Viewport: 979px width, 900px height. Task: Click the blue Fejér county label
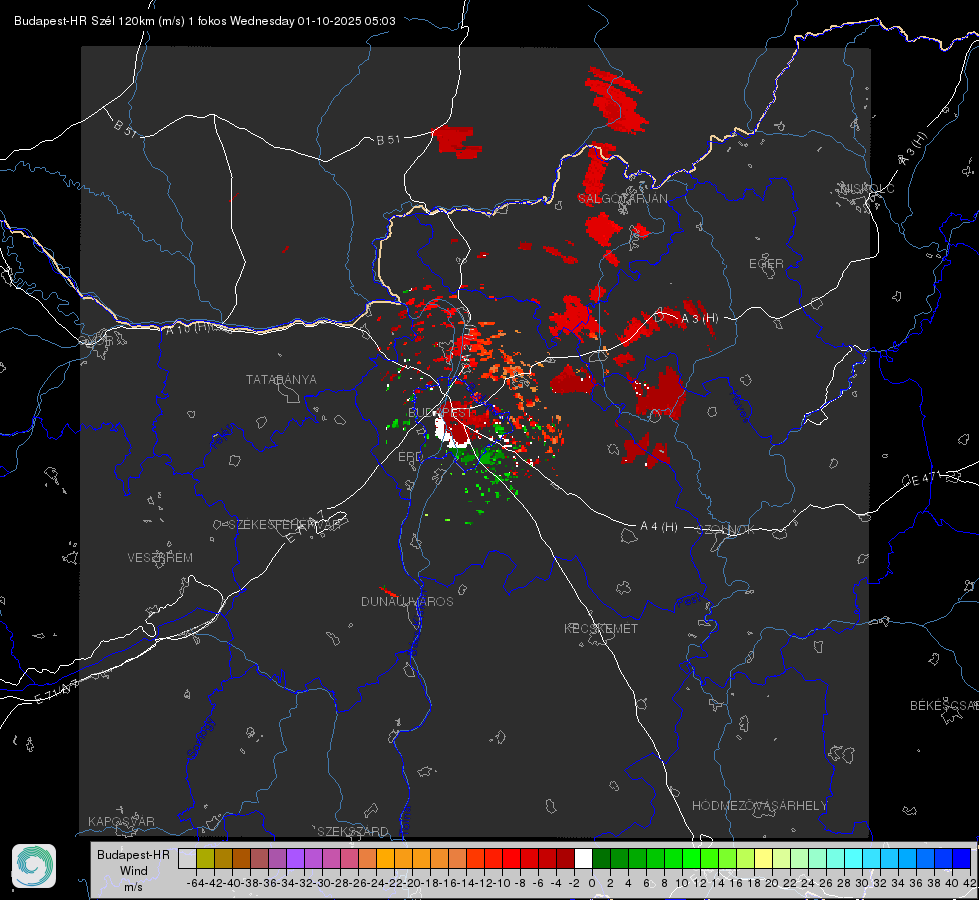pos(224,437)
